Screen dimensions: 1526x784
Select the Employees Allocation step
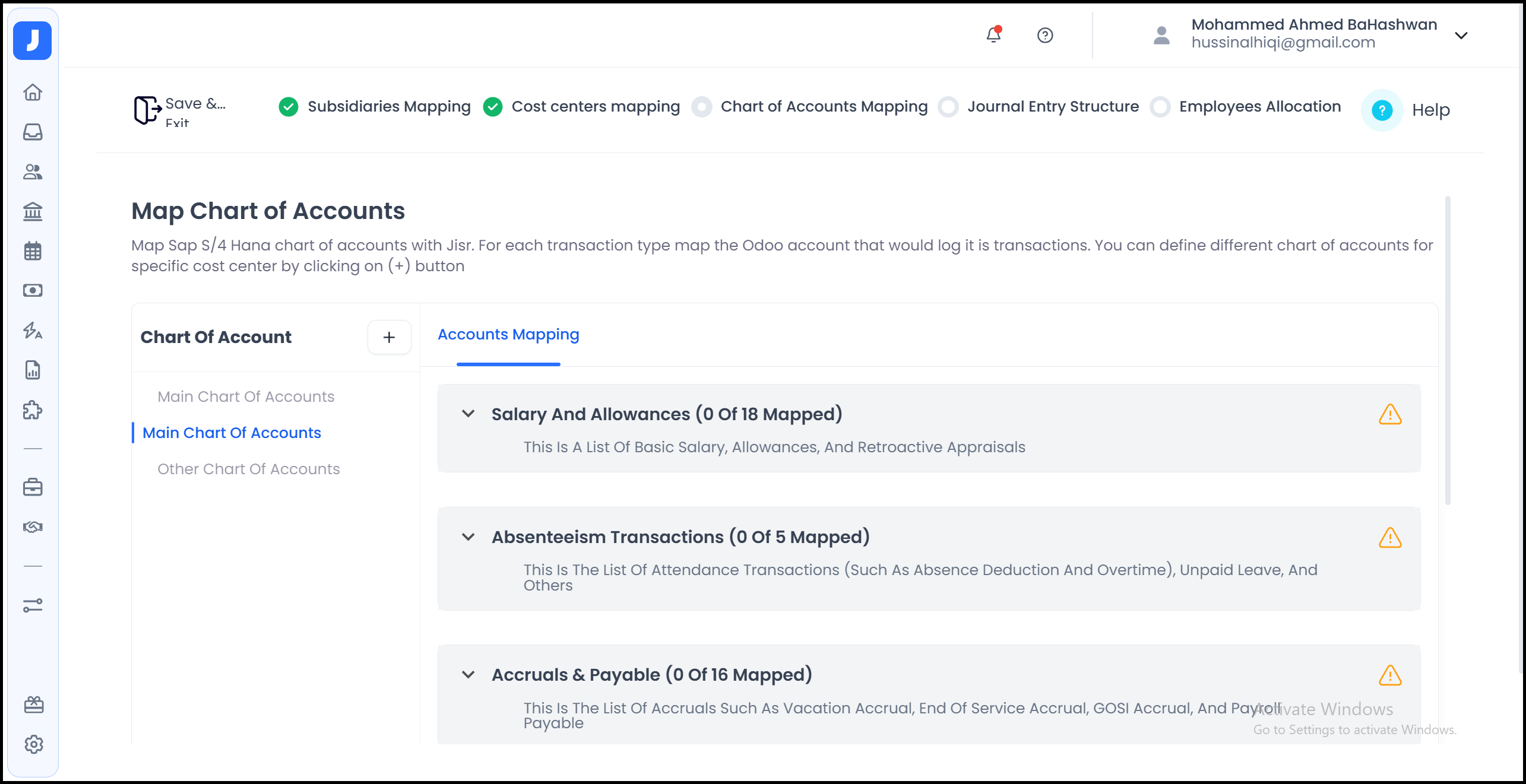[x=1259, y=107]
